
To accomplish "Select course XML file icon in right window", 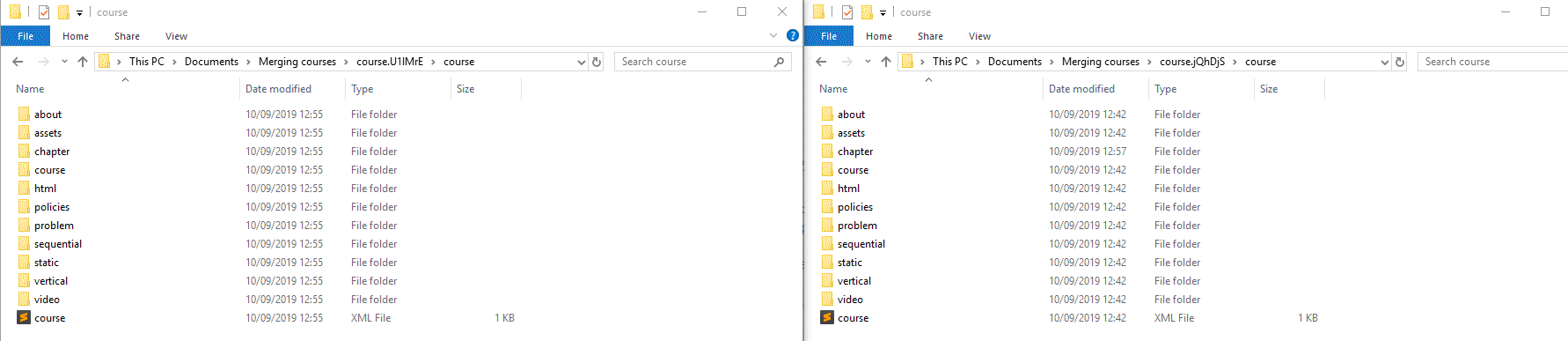I will click(827, 318).
